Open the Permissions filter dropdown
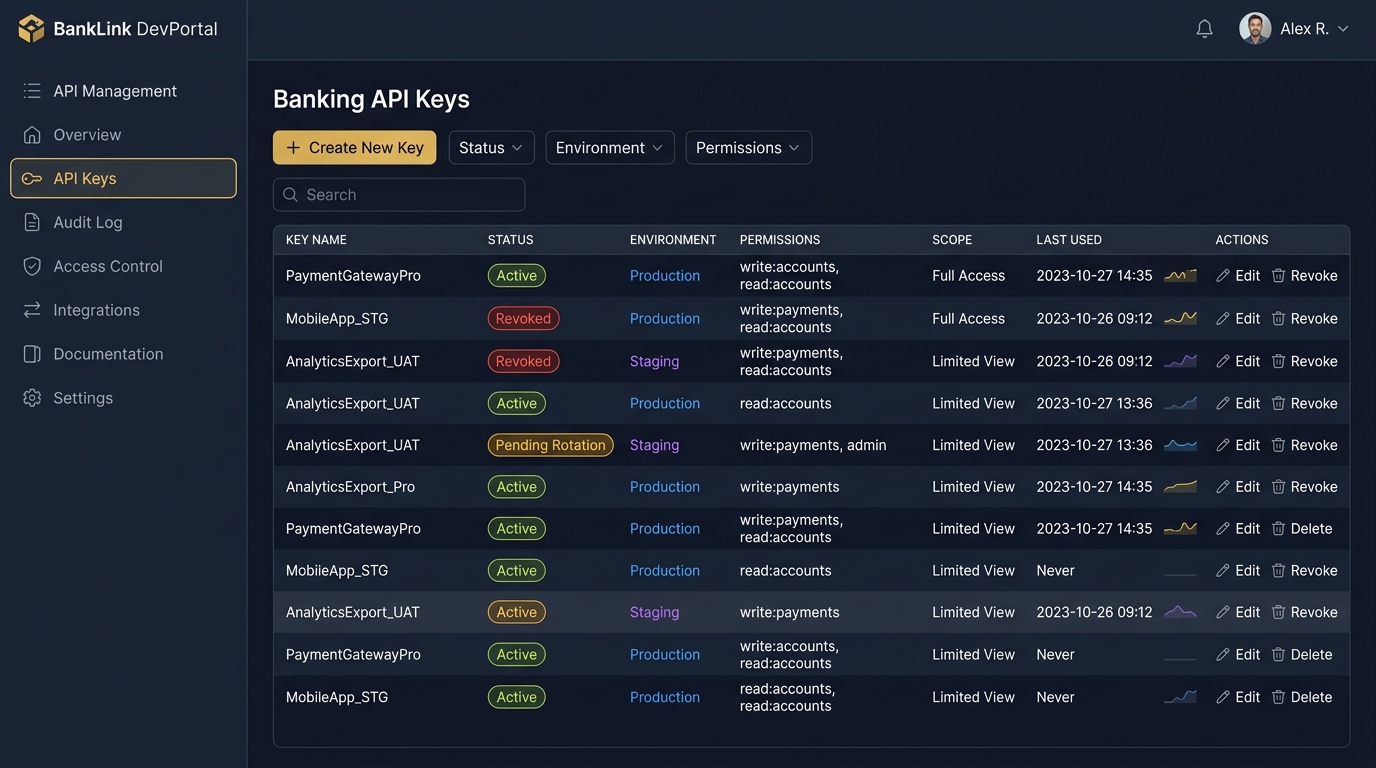 (x=749, y=147)
